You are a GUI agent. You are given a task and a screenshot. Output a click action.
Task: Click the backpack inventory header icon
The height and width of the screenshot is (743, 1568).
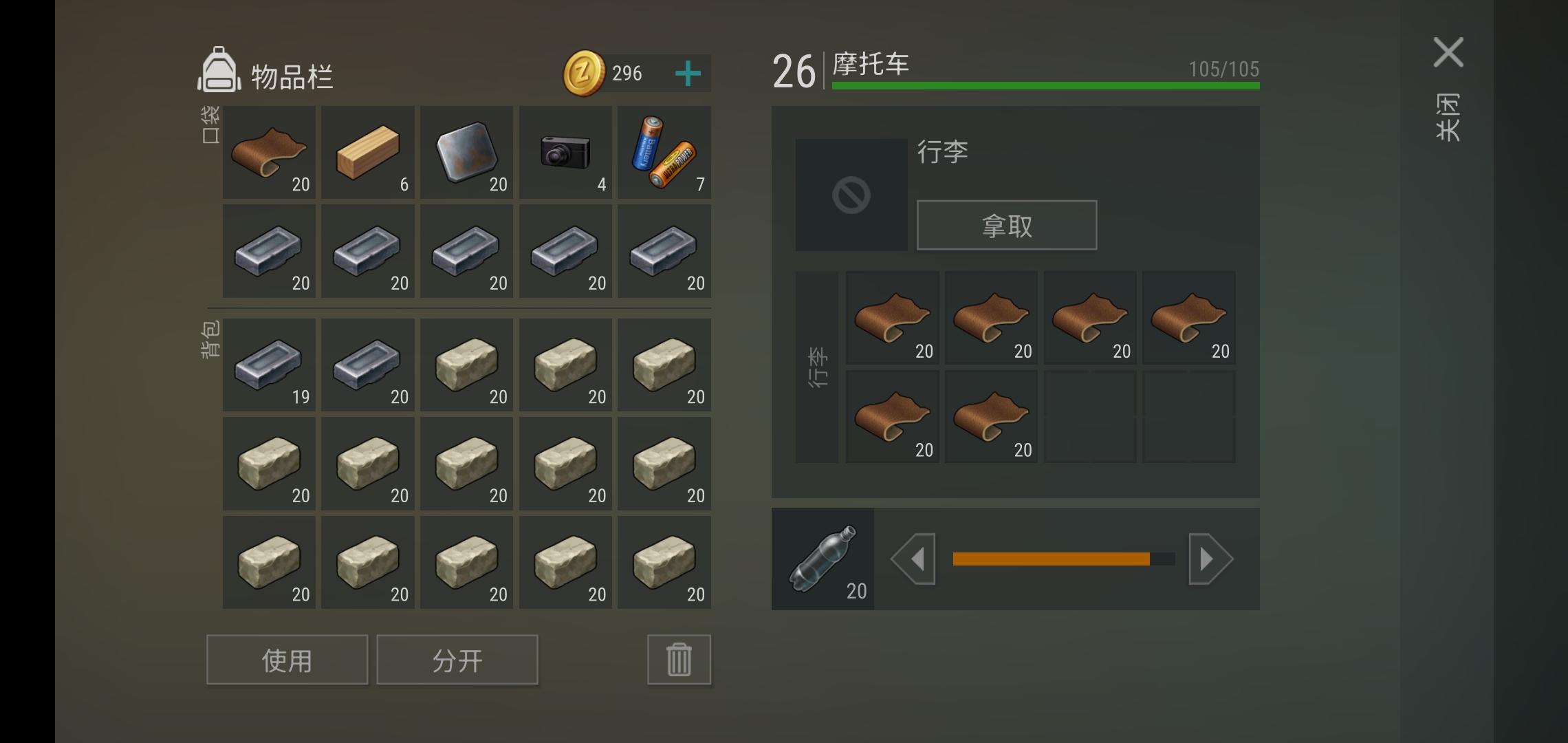pyautogui.click(x=219, y=69)
